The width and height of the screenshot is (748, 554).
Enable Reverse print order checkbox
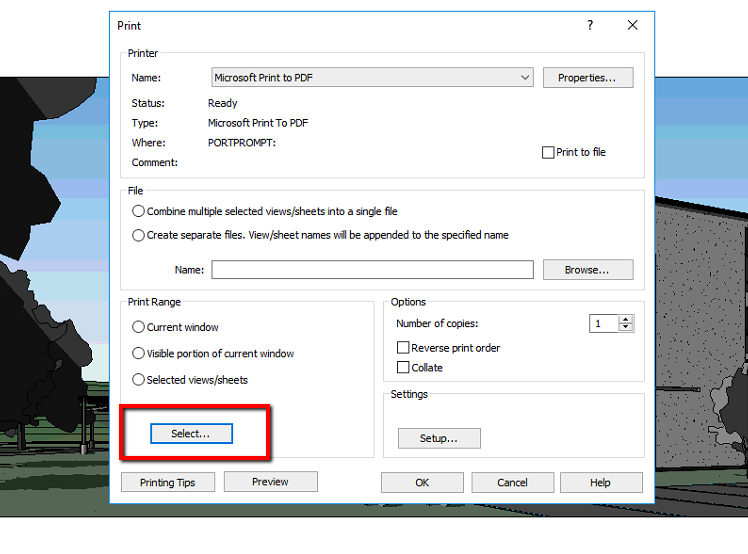click(403, 347)
